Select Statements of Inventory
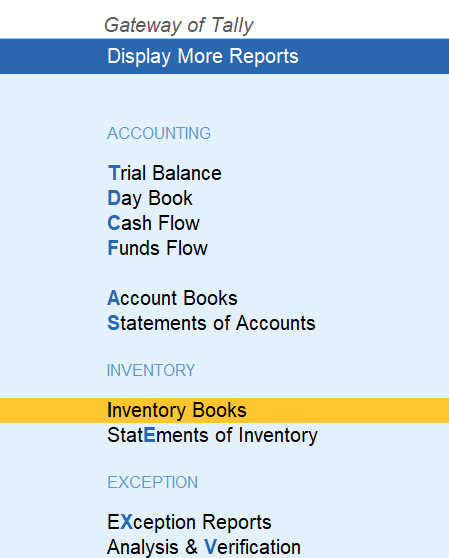This screenshot has height=558, width=449. point(212,436)
